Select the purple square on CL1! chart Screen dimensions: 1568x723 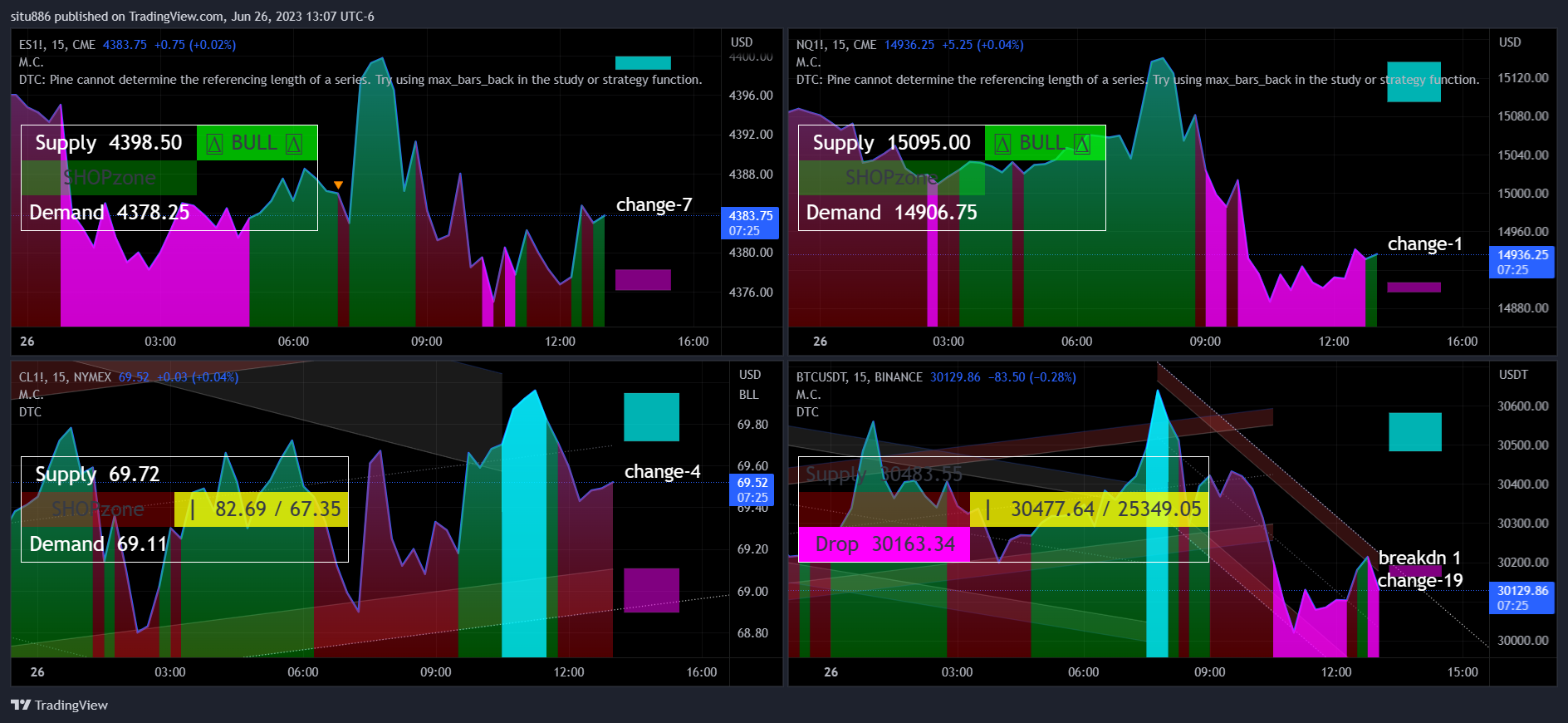pos(651,590)
